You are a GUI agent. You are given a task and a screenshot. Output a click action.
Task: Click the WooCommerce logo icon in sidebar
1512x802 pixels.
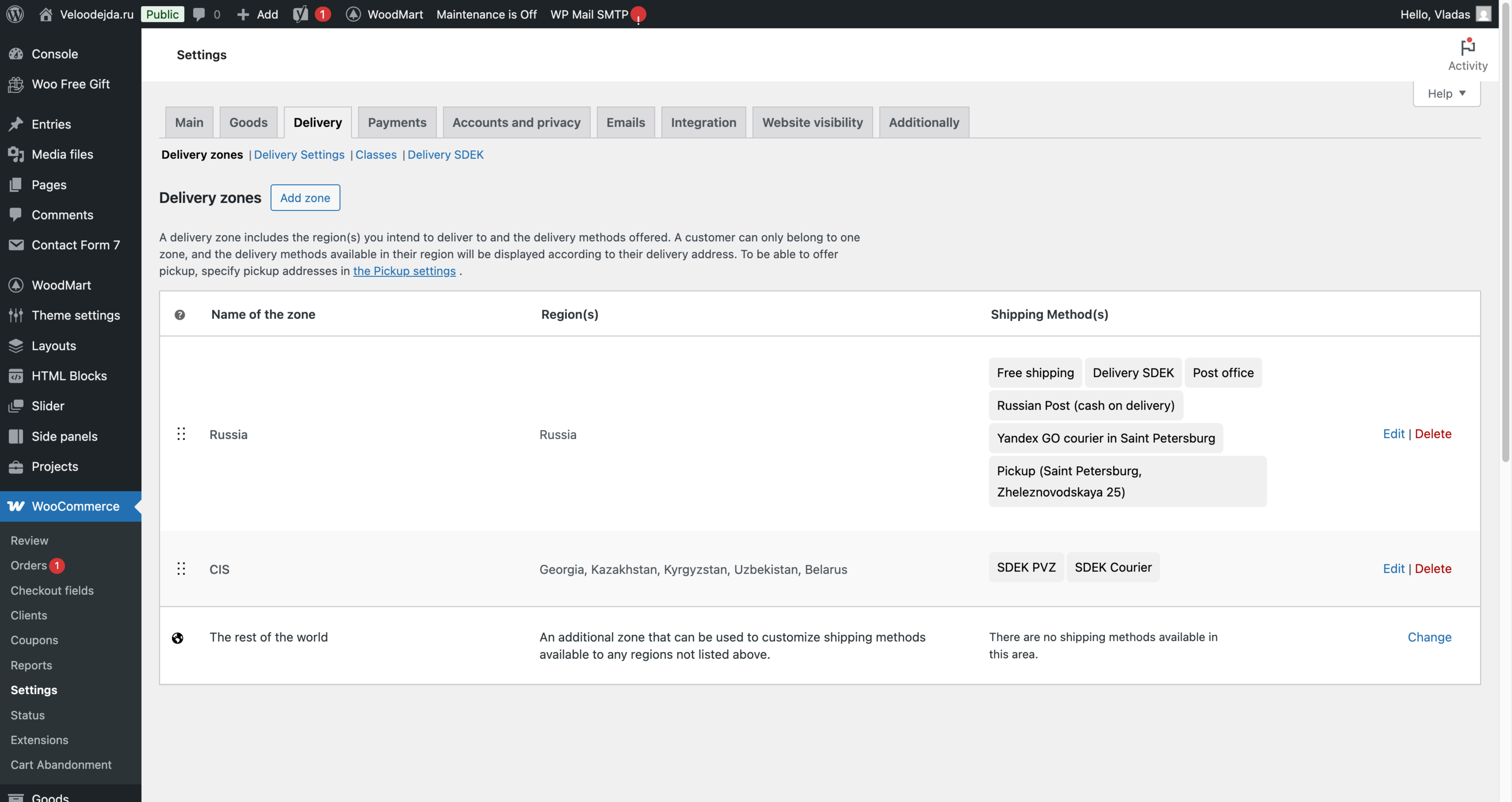click(16, 506)
